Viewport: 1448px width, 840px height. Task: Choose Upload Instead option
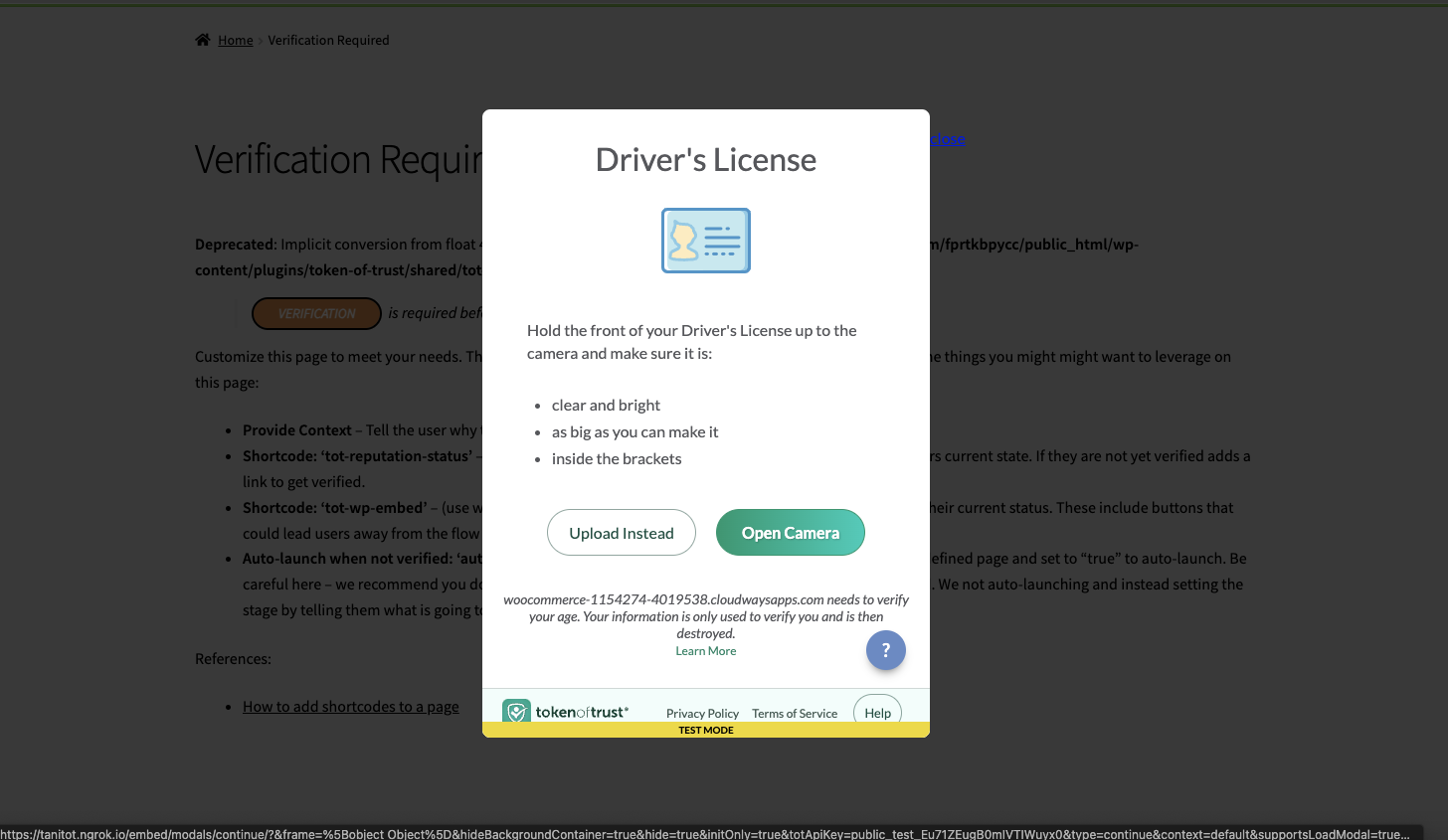622,533
